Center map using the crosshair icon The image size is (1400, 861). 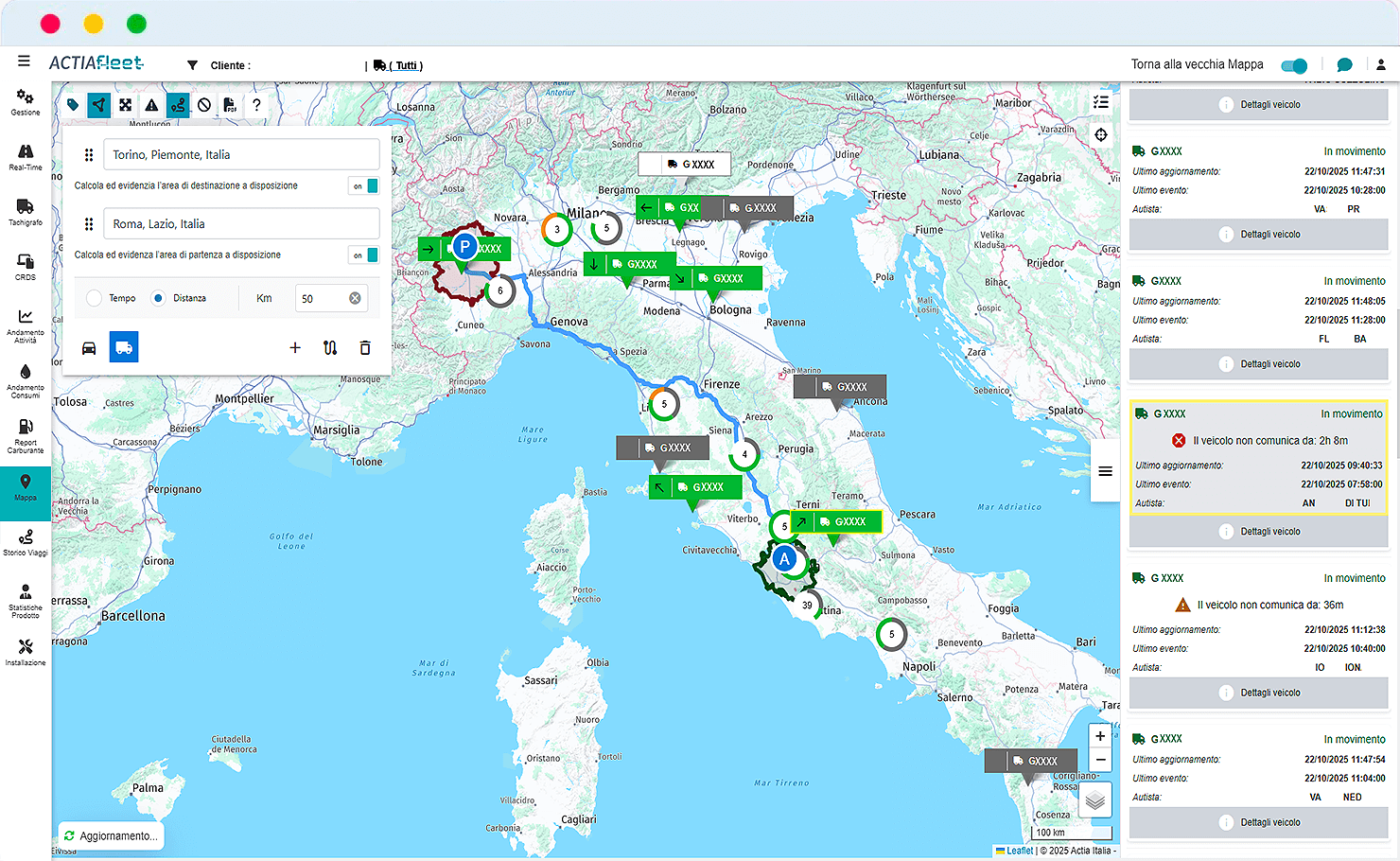1101,135
